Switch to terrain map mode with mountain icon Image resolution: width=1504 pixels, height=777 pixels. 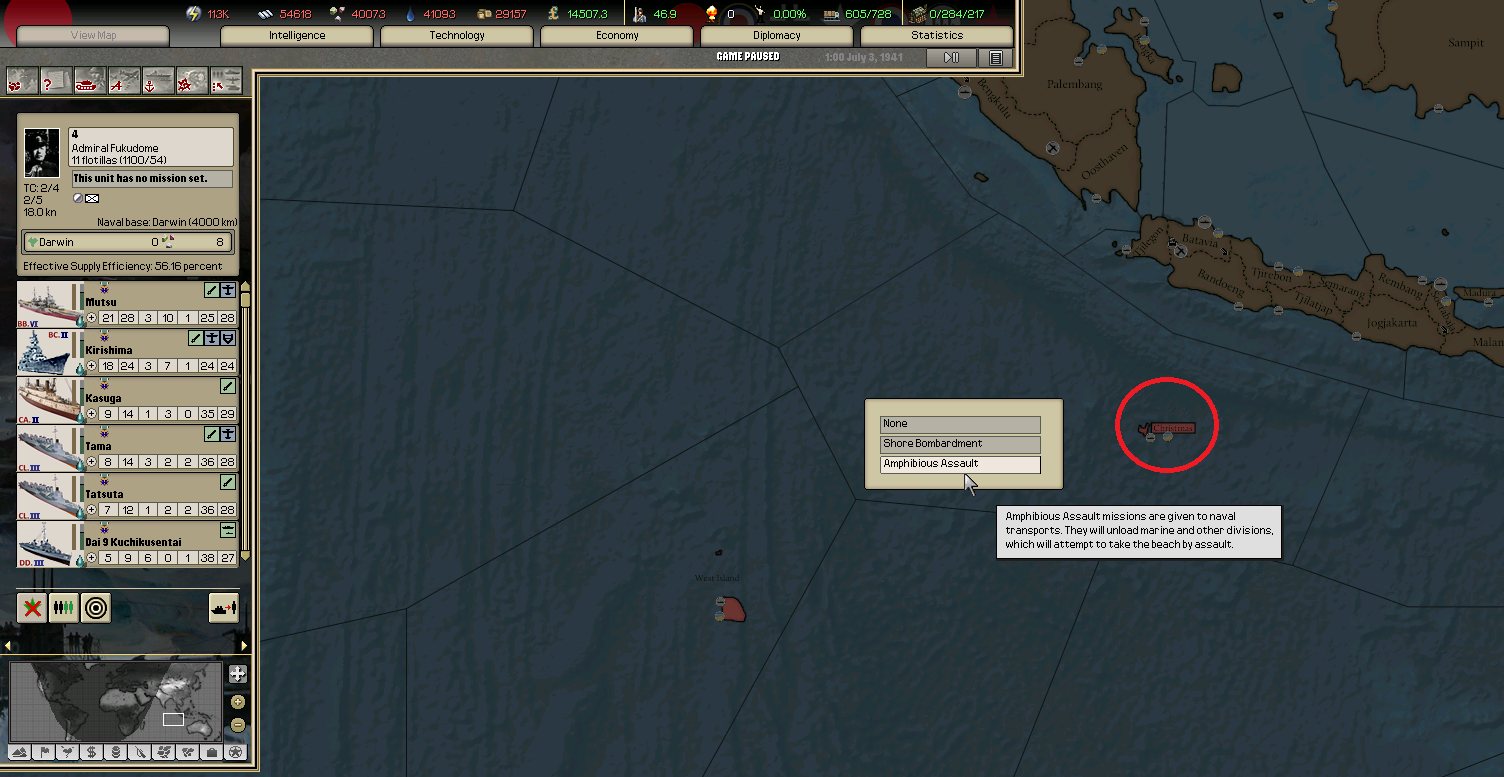pos(19,752)
